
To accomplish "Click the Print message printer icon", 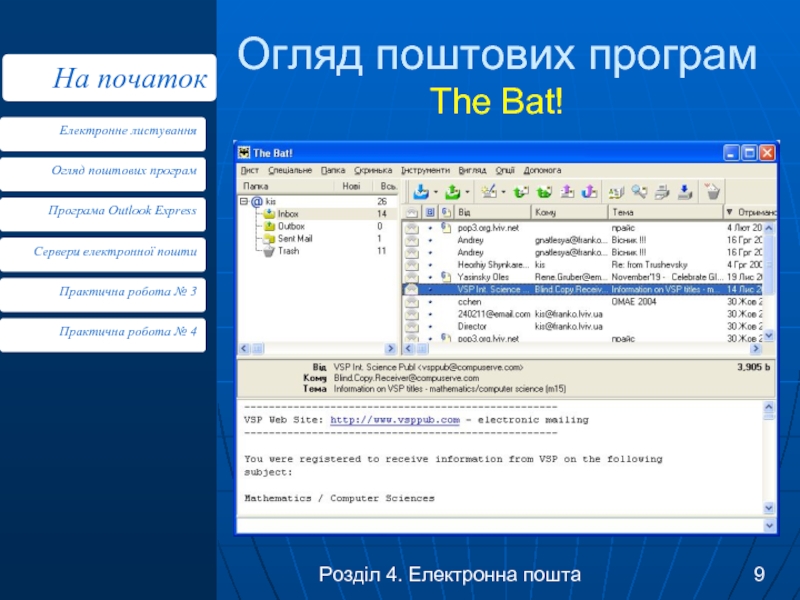I will [x=662, y=192].
